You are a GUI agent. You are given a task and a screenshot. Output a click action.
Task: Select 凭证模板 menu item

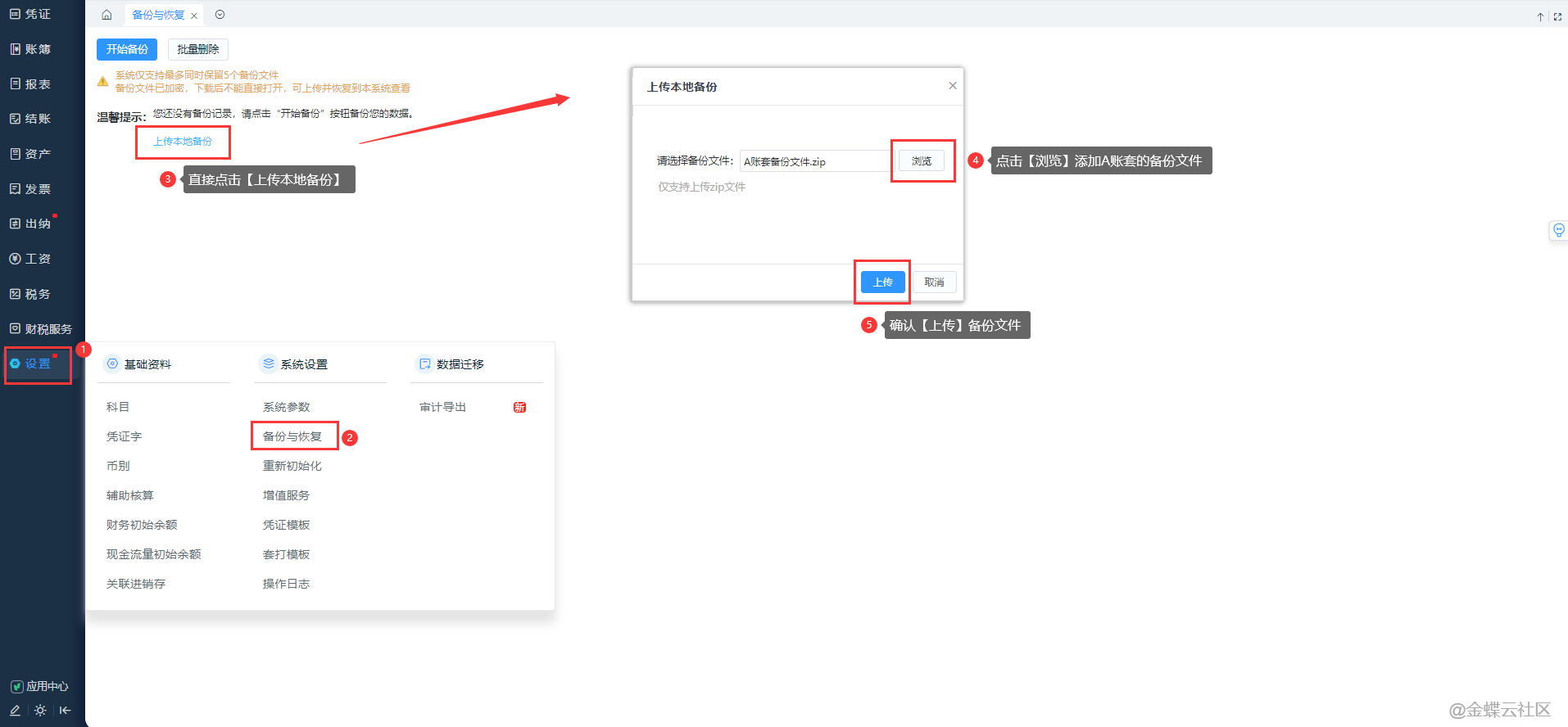point(286,525)
